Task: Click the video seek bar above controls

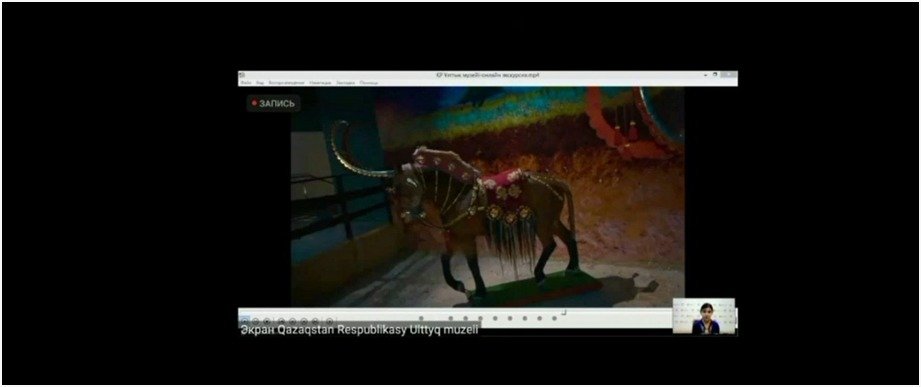Action: coord(455,312)
